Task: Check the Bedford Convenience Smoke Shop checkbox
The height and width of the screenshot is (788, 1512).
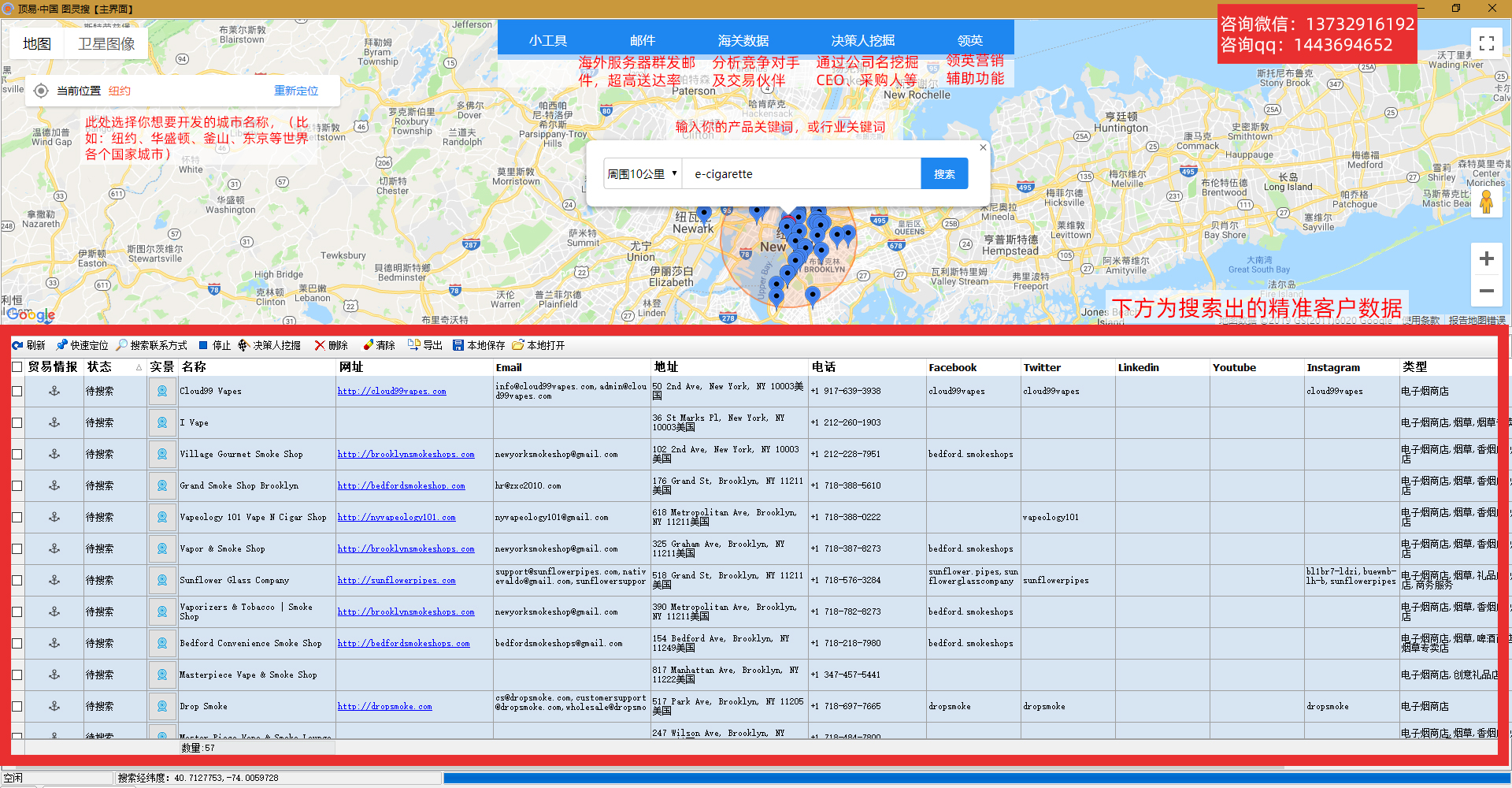Action: (x=17, y=643)
